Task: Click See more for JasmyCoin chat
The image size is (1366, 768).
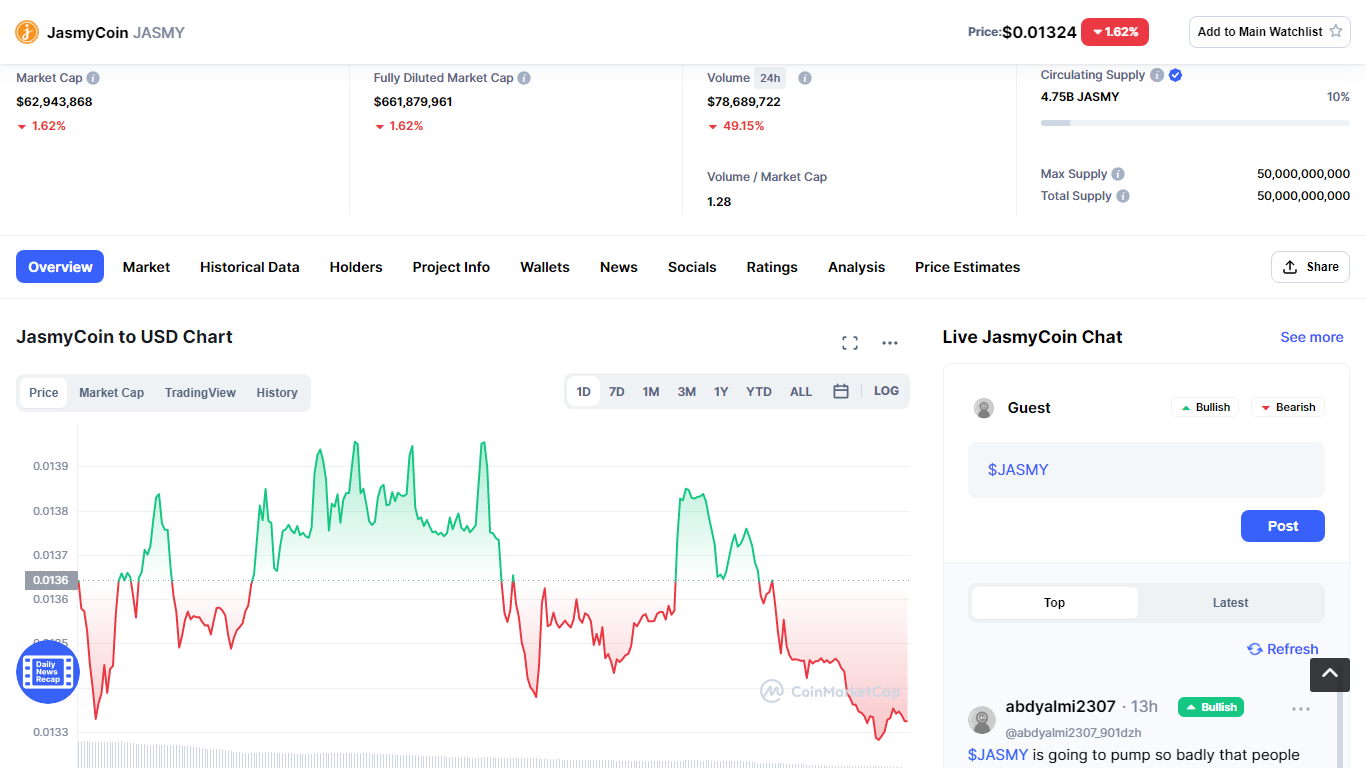Action: tap(1312, 337)
